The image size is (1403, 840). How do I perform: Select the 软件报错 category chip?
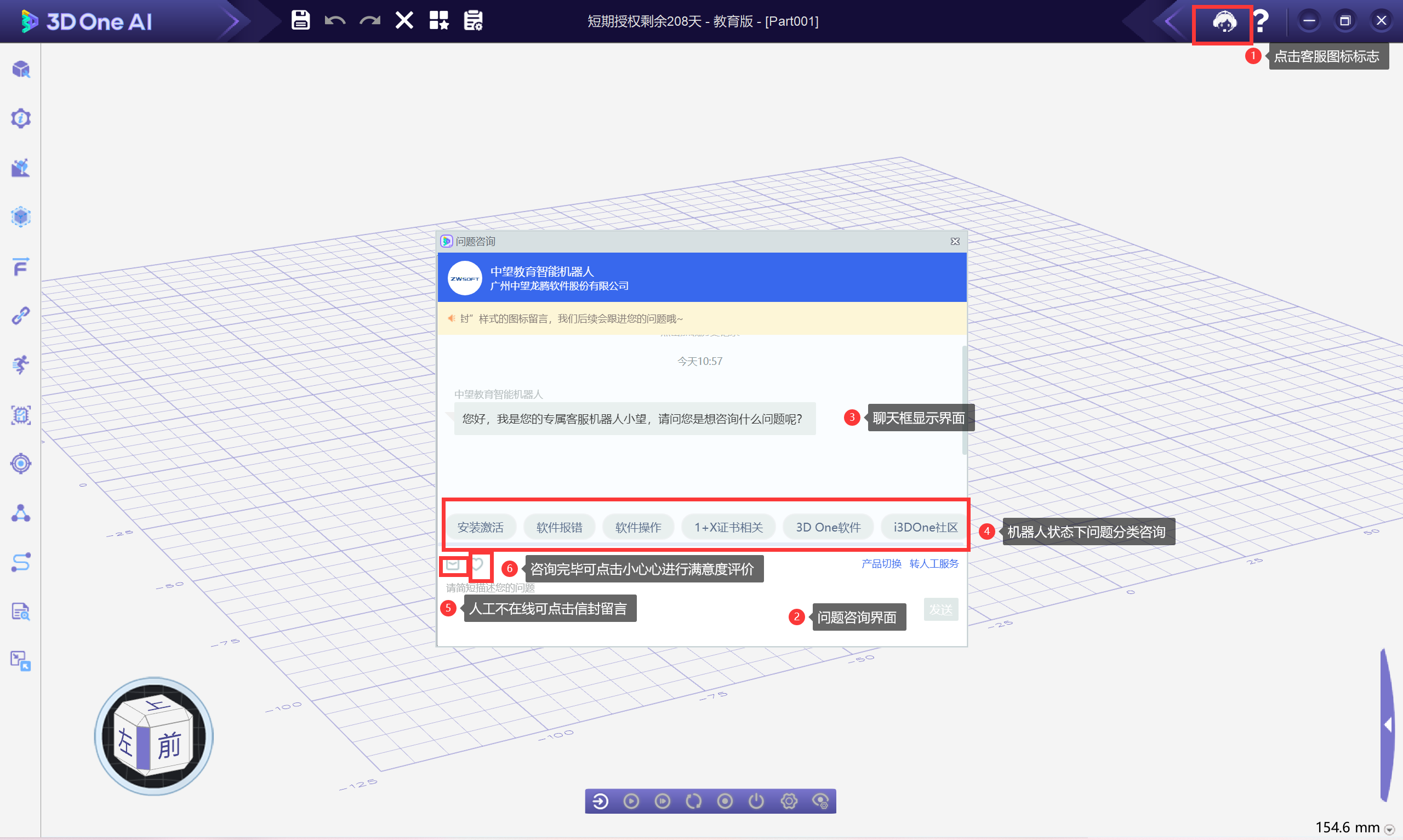click(559, 528)
